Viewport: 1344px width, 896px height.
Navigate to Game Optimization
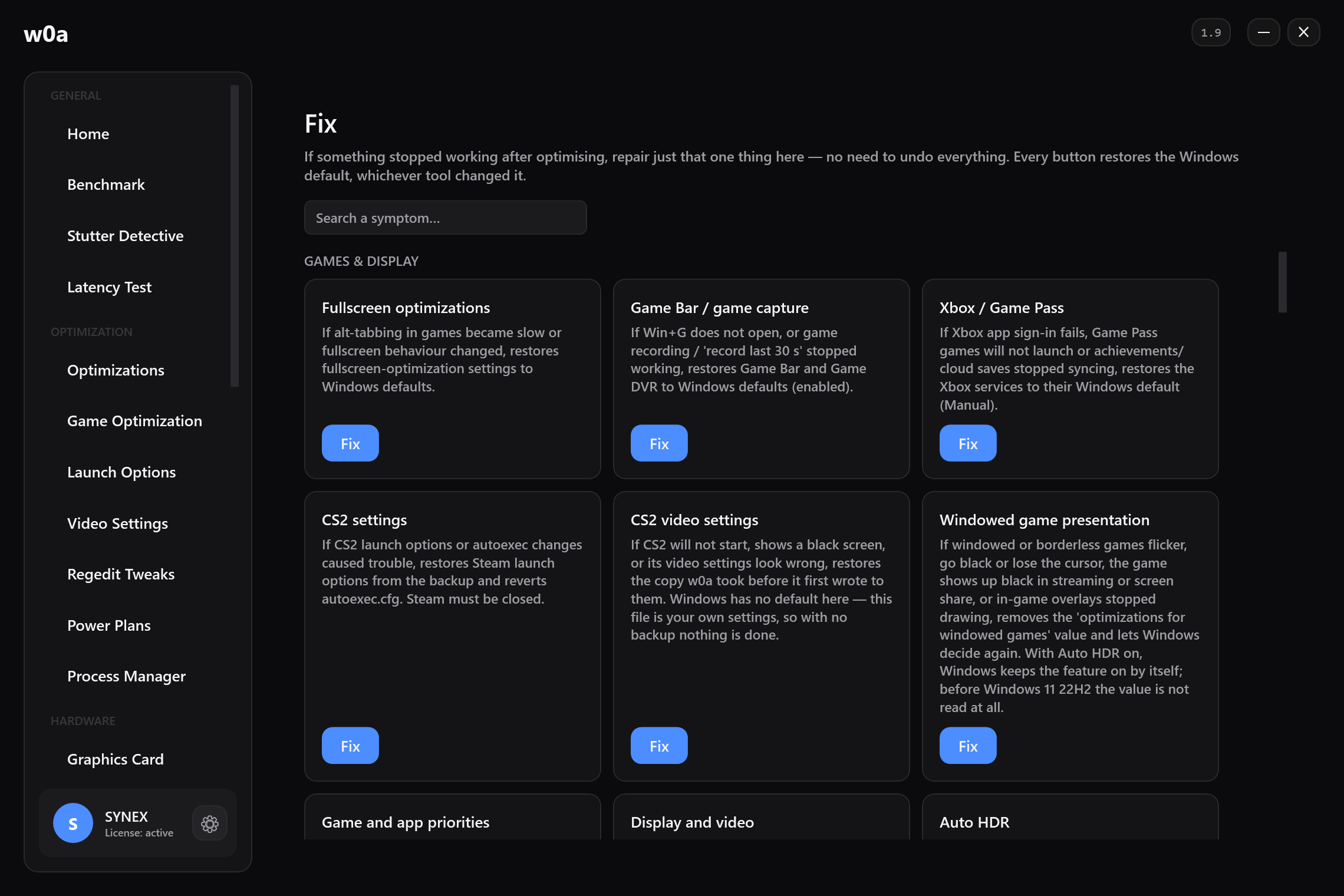click(135, 421)
